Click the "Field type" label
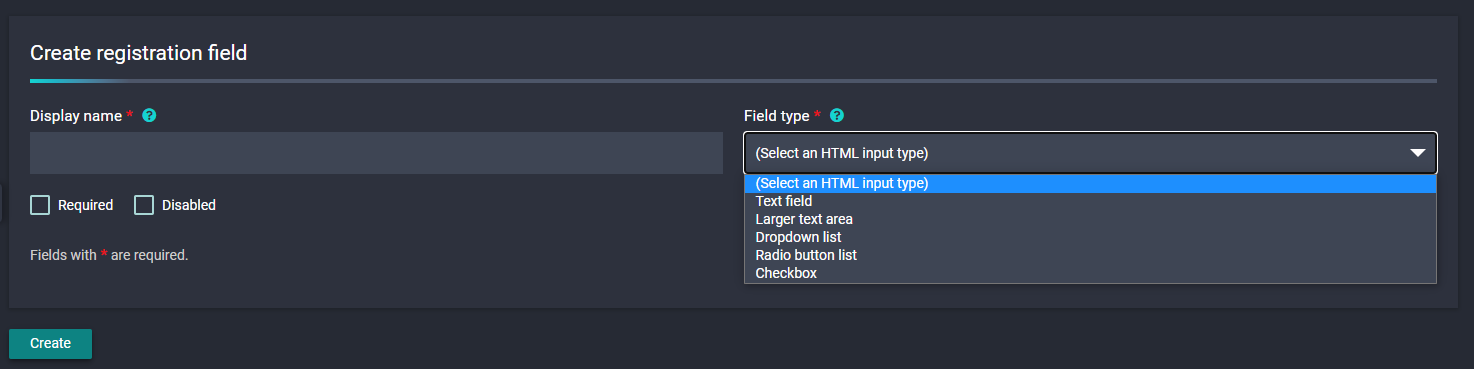 point(776,116)
